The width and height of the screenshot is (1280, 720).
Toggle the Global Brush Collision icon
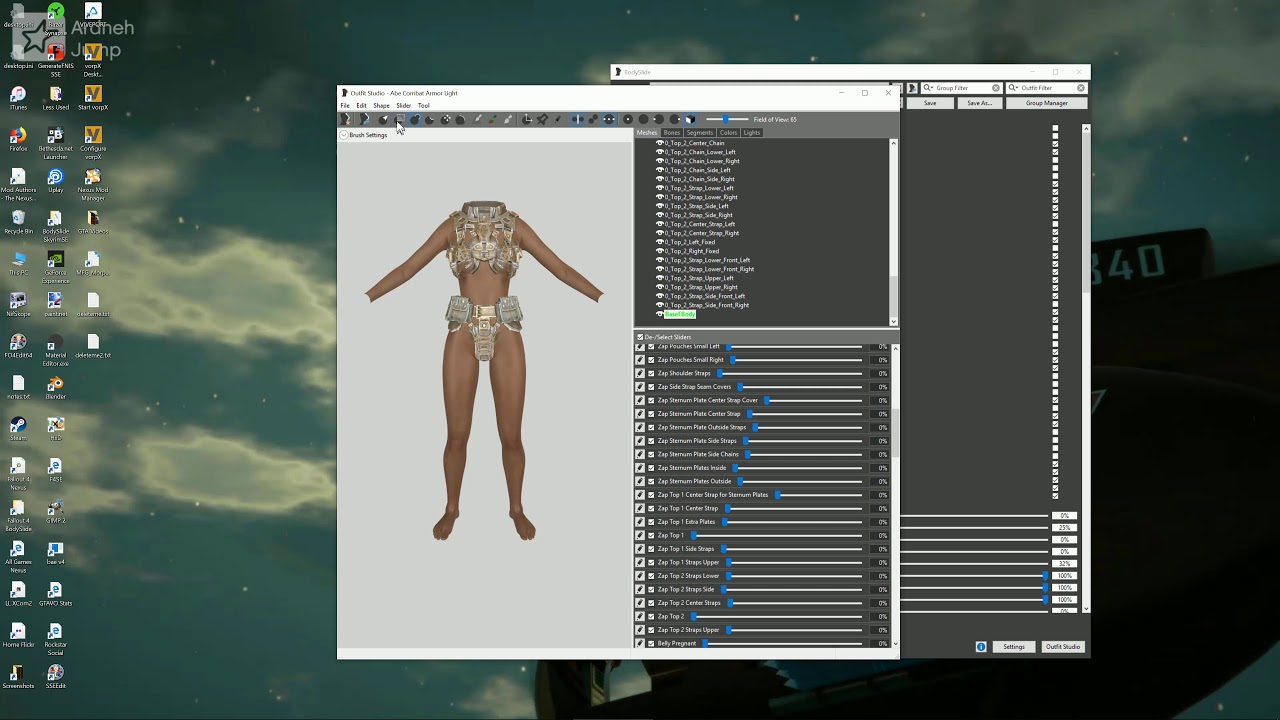[609, 119]
